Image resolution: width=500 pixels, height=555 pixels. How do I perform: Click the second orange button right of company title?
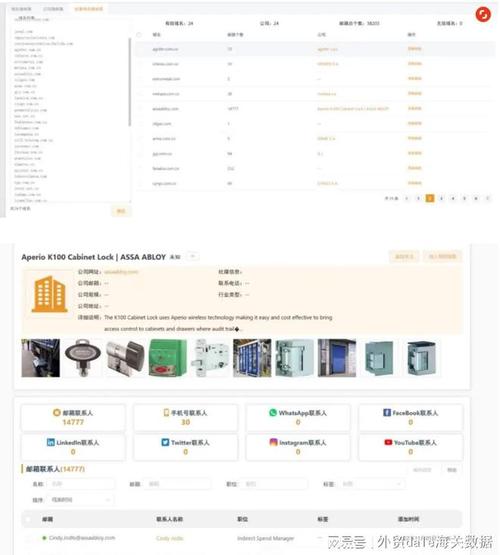pyautogui.click(x=442, y=256)
